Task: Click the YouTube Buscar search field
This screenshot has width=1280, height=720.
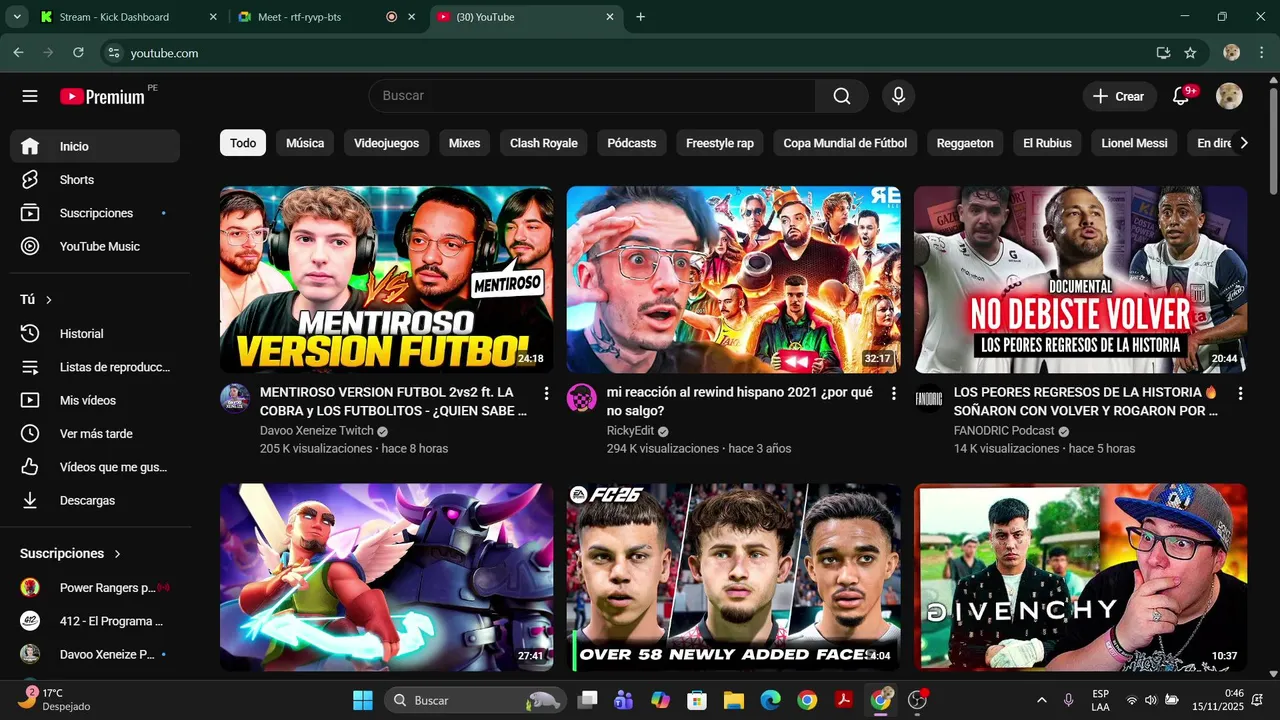Action: pos(592,96)
